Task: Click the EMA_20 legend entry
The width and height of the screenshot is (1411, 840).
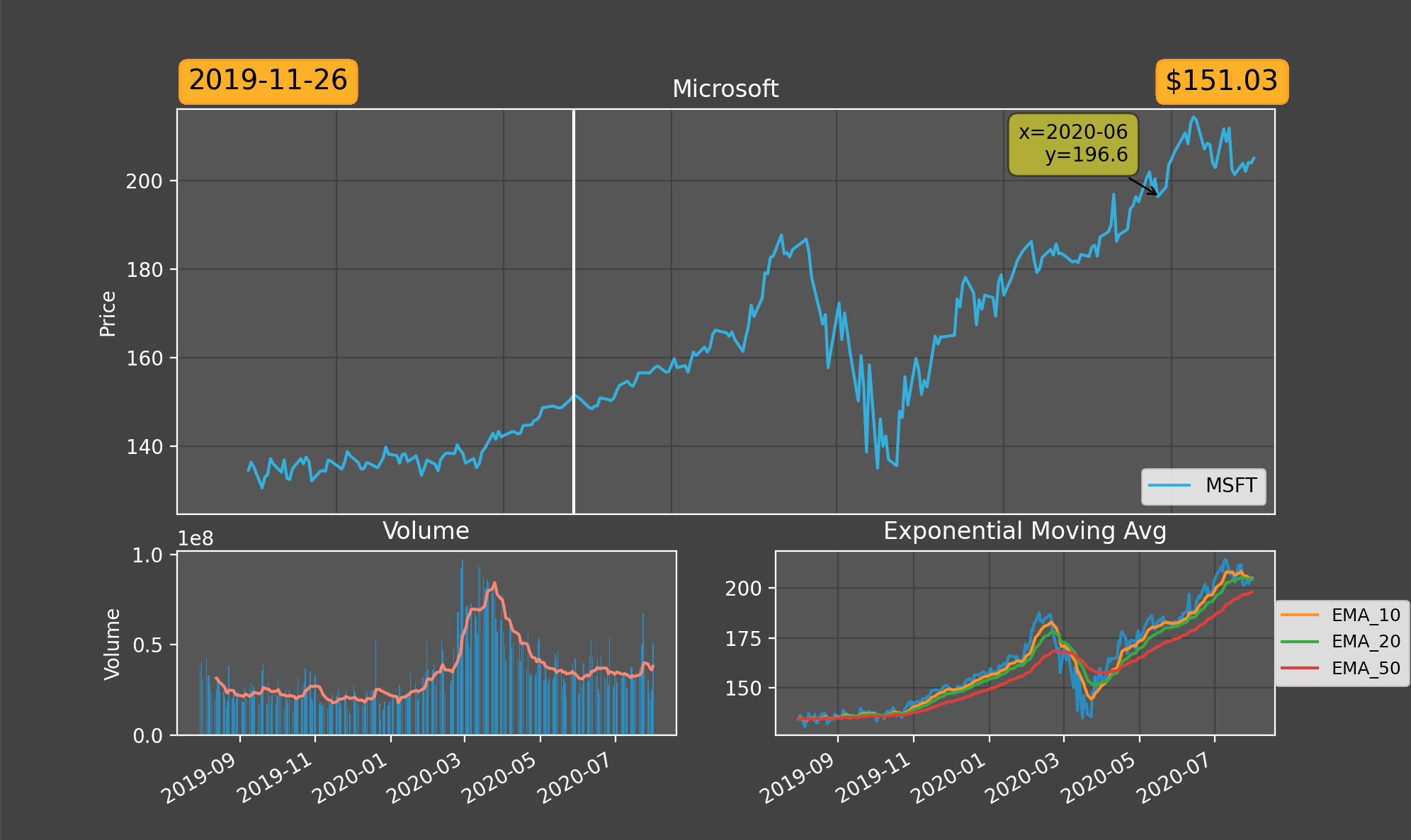Action: click(x=1365, y=641)
